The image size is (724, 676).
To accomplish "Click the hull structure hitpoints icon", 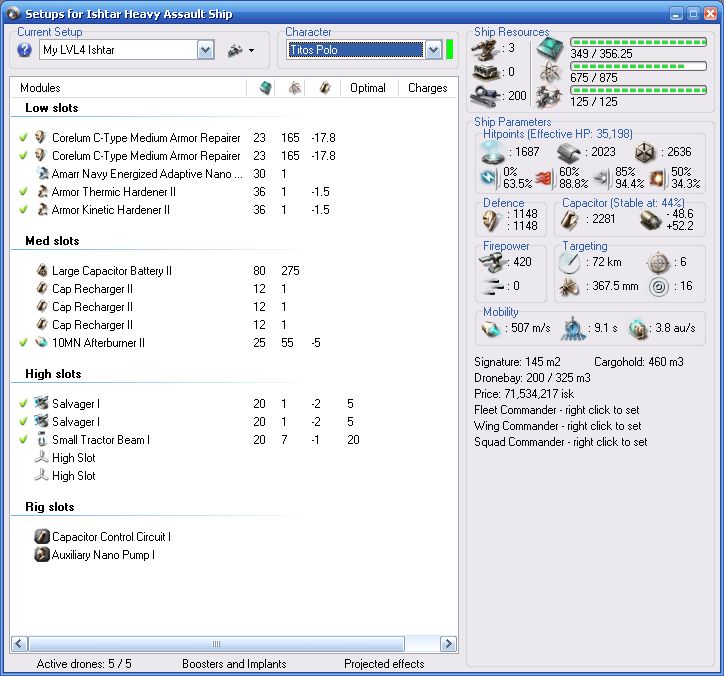I will pos(646,152).
